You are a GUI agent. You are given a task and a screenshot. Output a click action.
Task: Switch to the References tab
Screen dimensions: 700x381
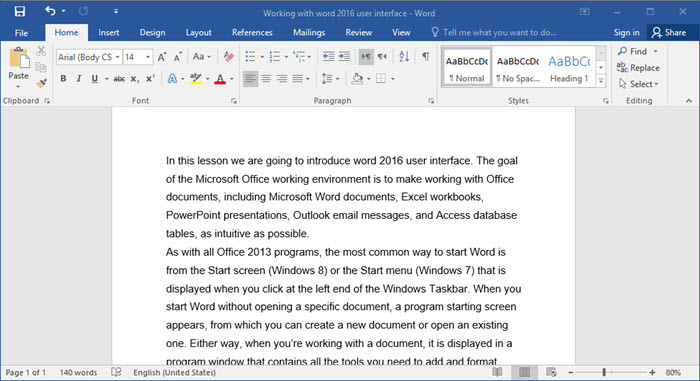(x=252, y=33)
